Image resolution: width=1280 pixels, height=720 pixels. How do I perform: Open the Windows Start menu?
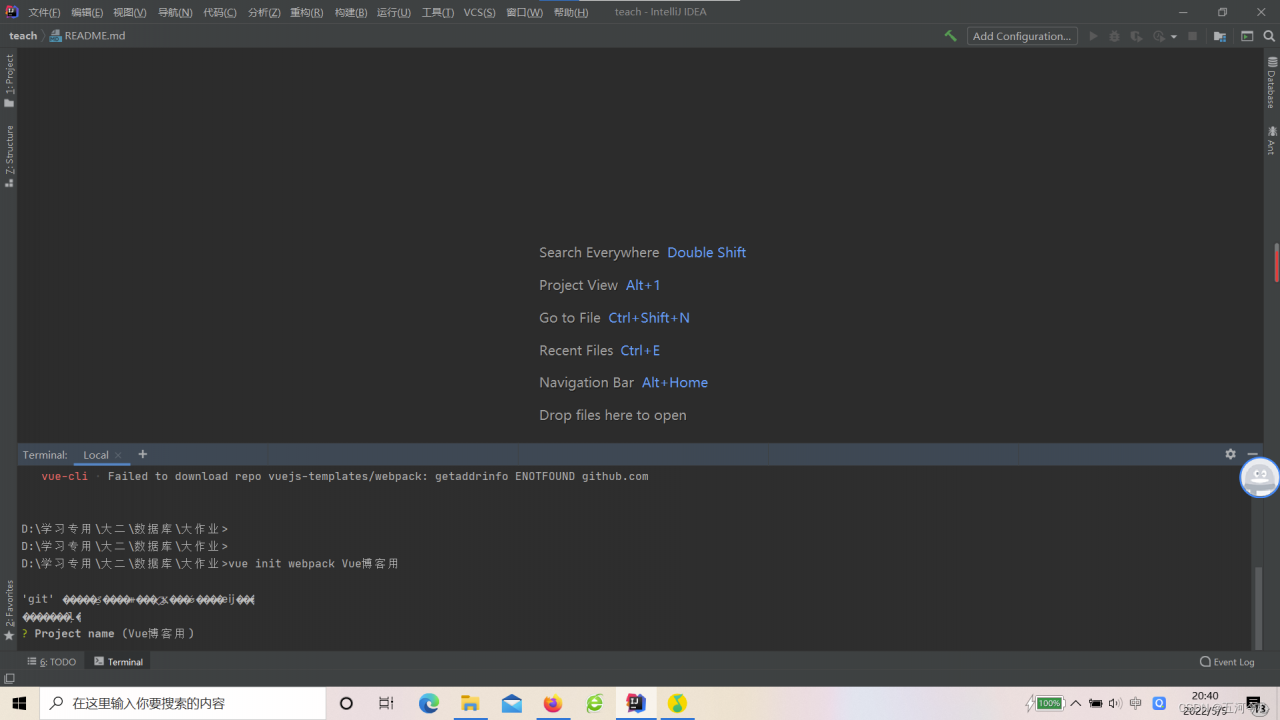tap(19, 703)
